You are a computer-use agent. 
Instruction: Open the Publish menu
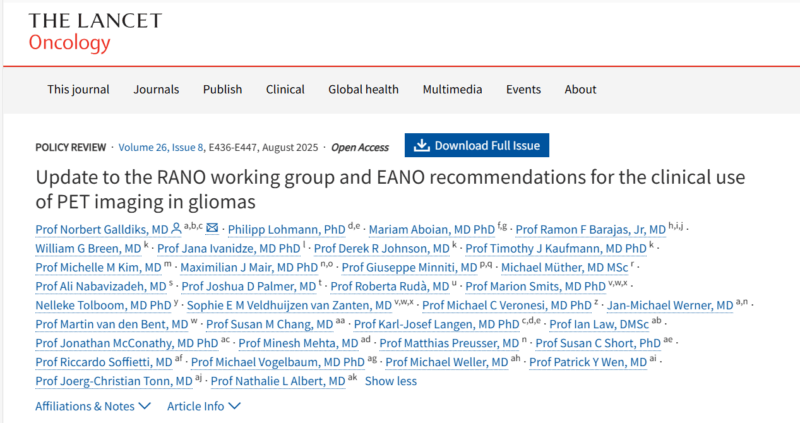pyautogui.click(x=222, y=89)
